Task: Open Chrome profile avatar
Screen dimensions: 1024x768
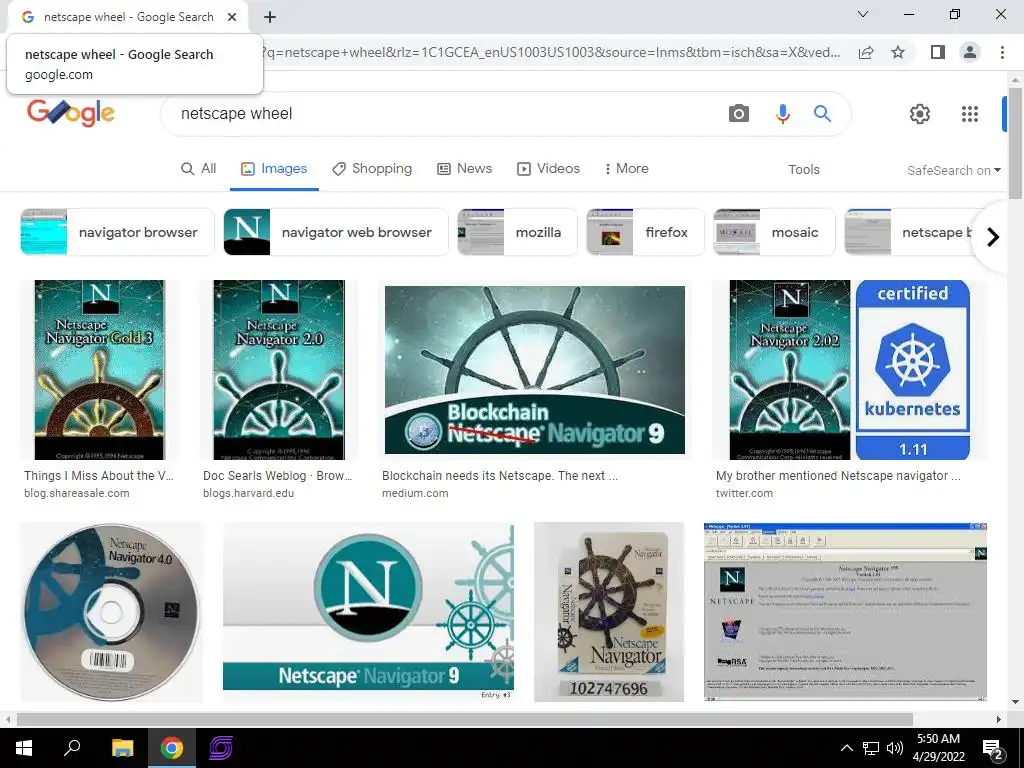Action: tap(970, 52)
